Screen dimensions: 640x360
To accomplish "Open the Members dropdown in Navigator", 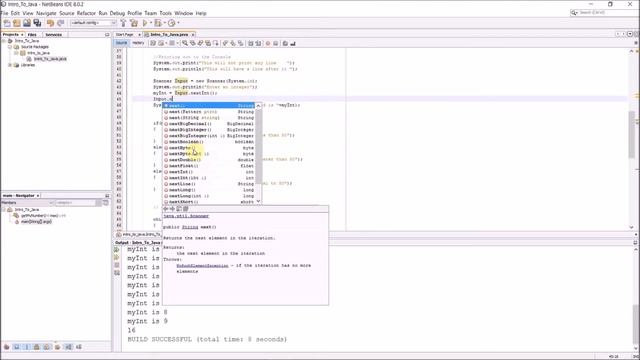I will 27,202.
